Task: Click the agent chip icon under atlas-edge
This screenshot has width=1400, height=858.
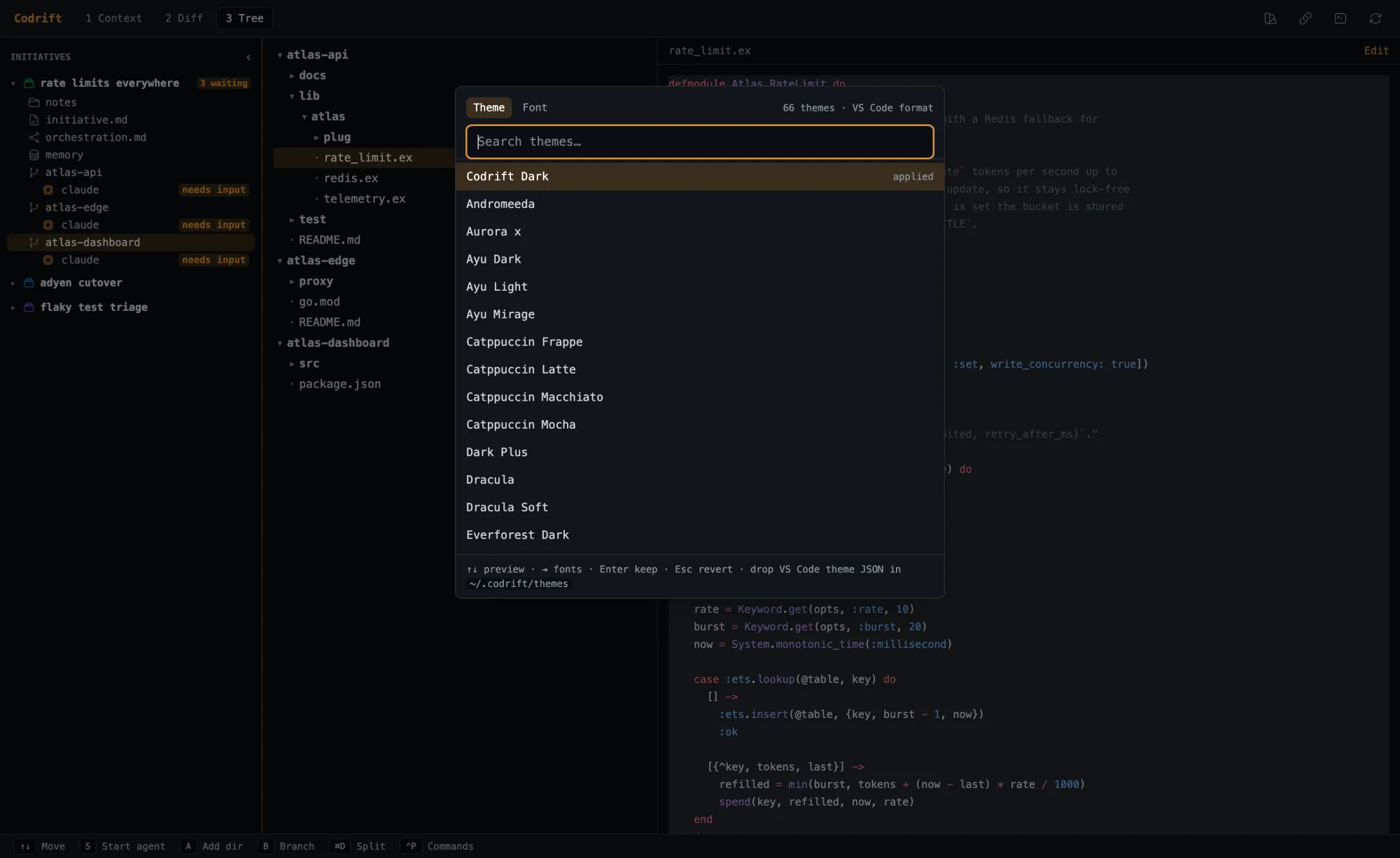Action: [48, 225]
